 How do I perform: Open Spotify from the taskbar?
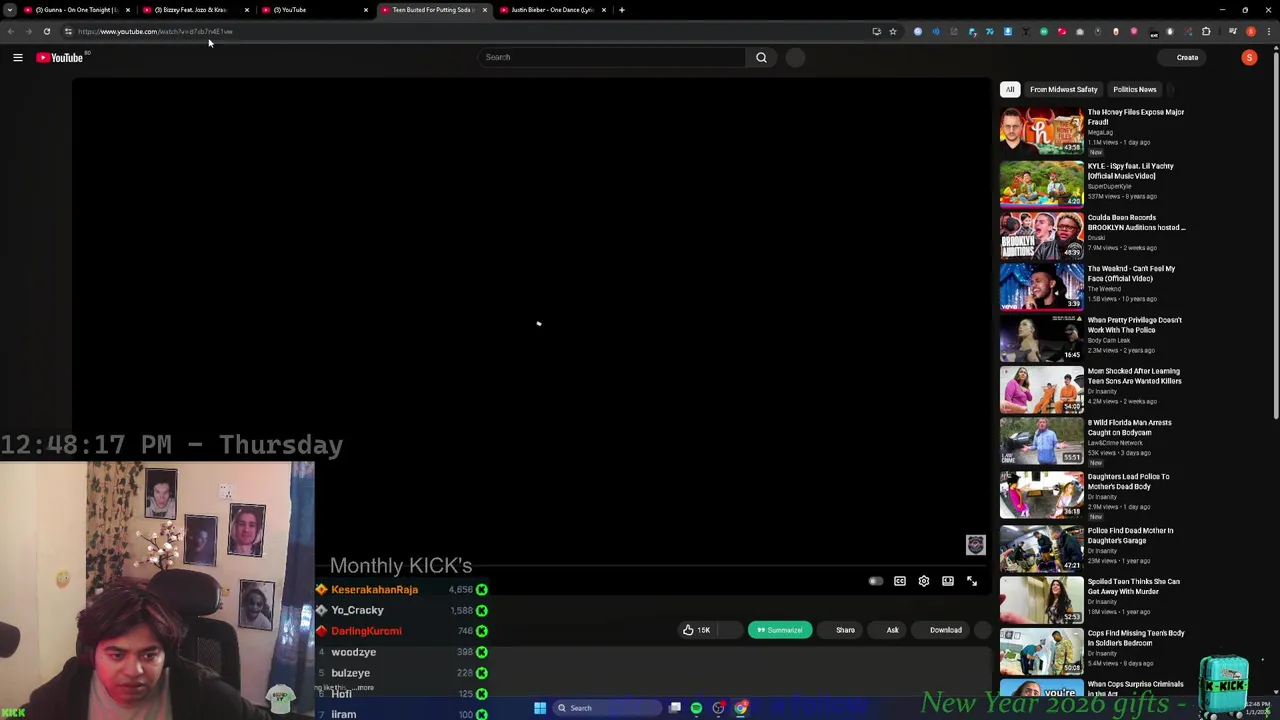[696, 708]
